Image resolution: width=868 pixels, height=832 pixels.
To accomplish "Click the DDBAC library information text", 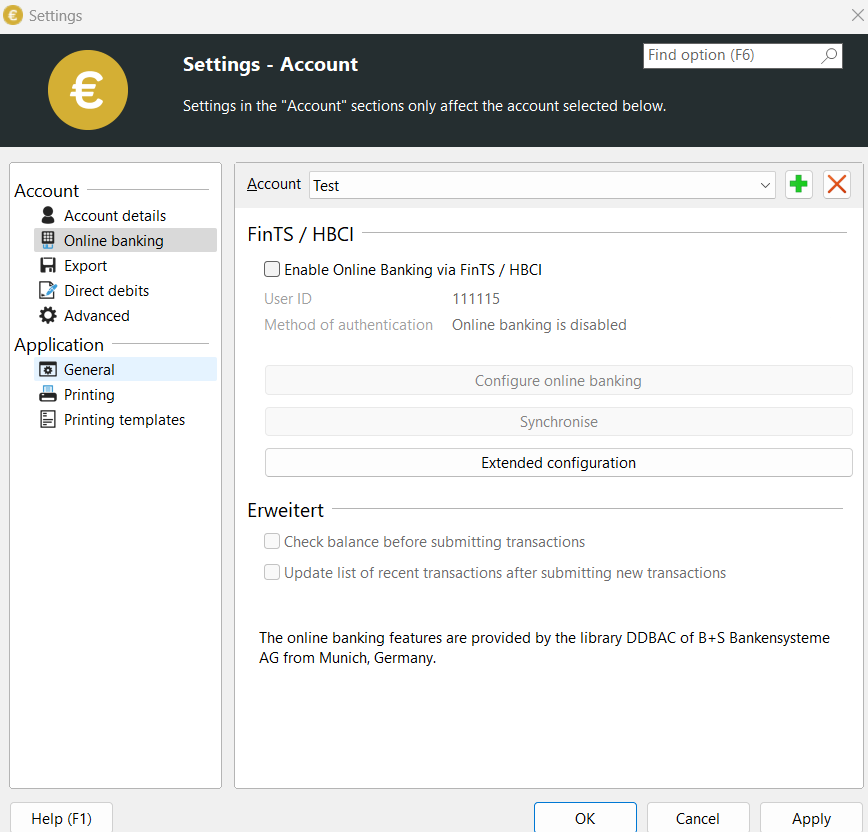I will pyautogui.click(x=544, y=648).
